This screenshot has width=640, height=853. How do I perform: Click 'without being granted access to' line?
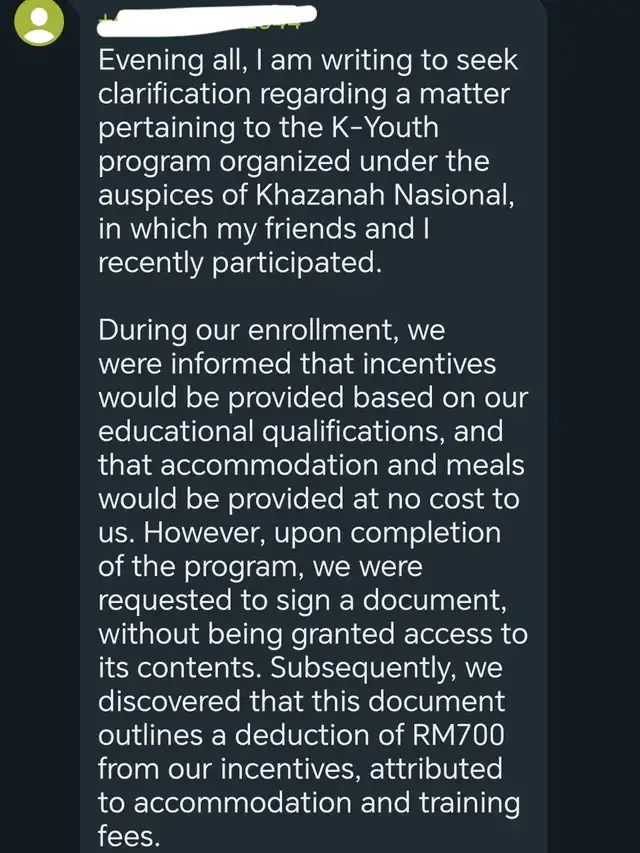tap(313, 634)
